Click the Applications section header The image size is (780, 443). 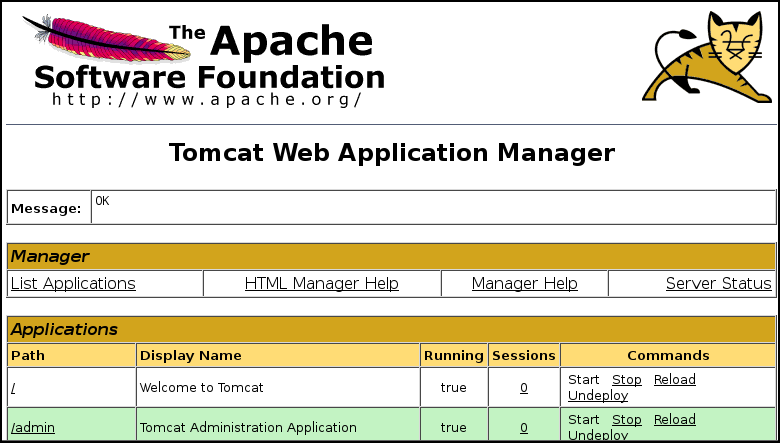click(391, 329)
